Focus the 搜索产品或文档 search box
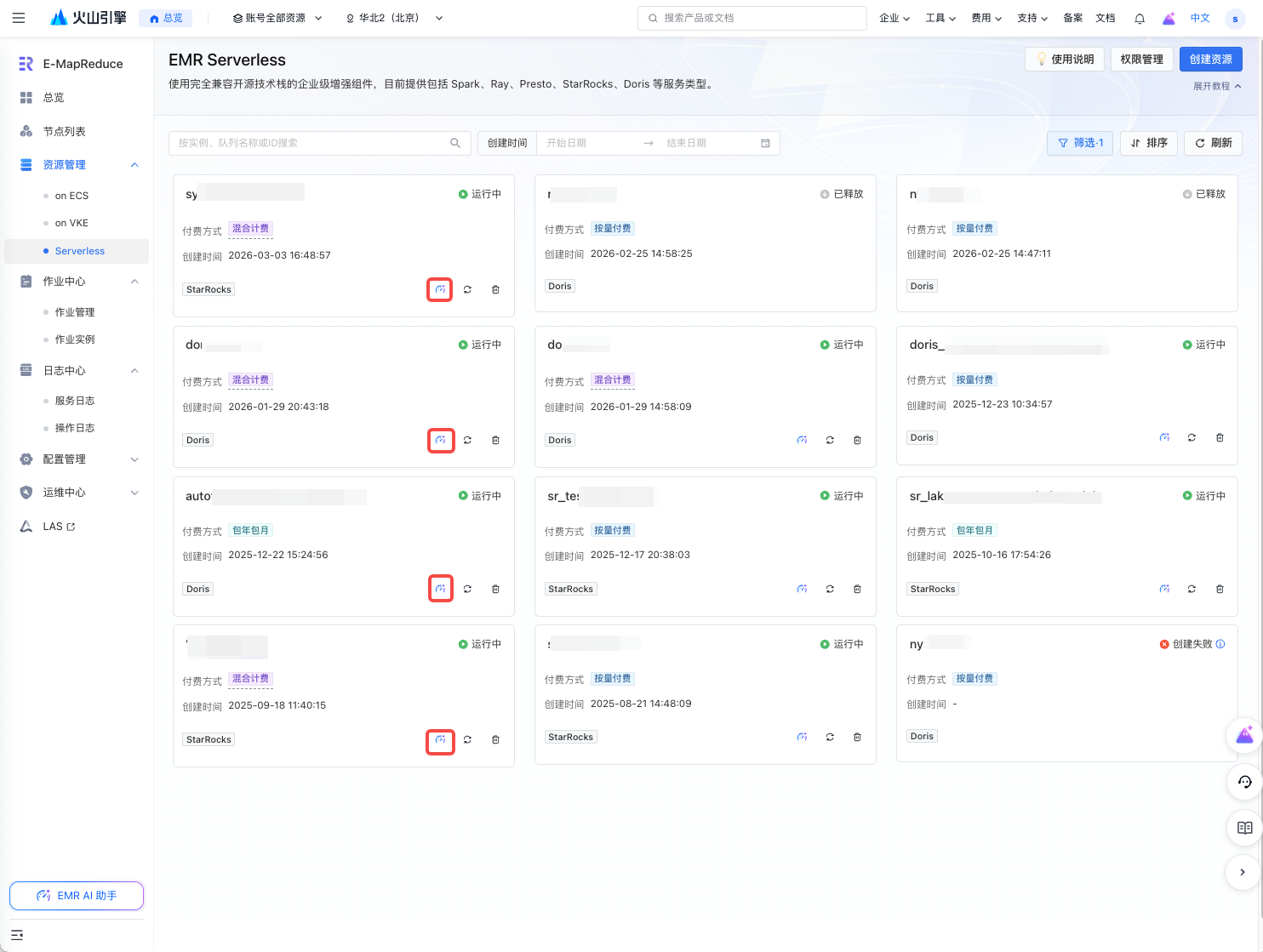Screen dimensions: 1263x952 coord(752,18)
